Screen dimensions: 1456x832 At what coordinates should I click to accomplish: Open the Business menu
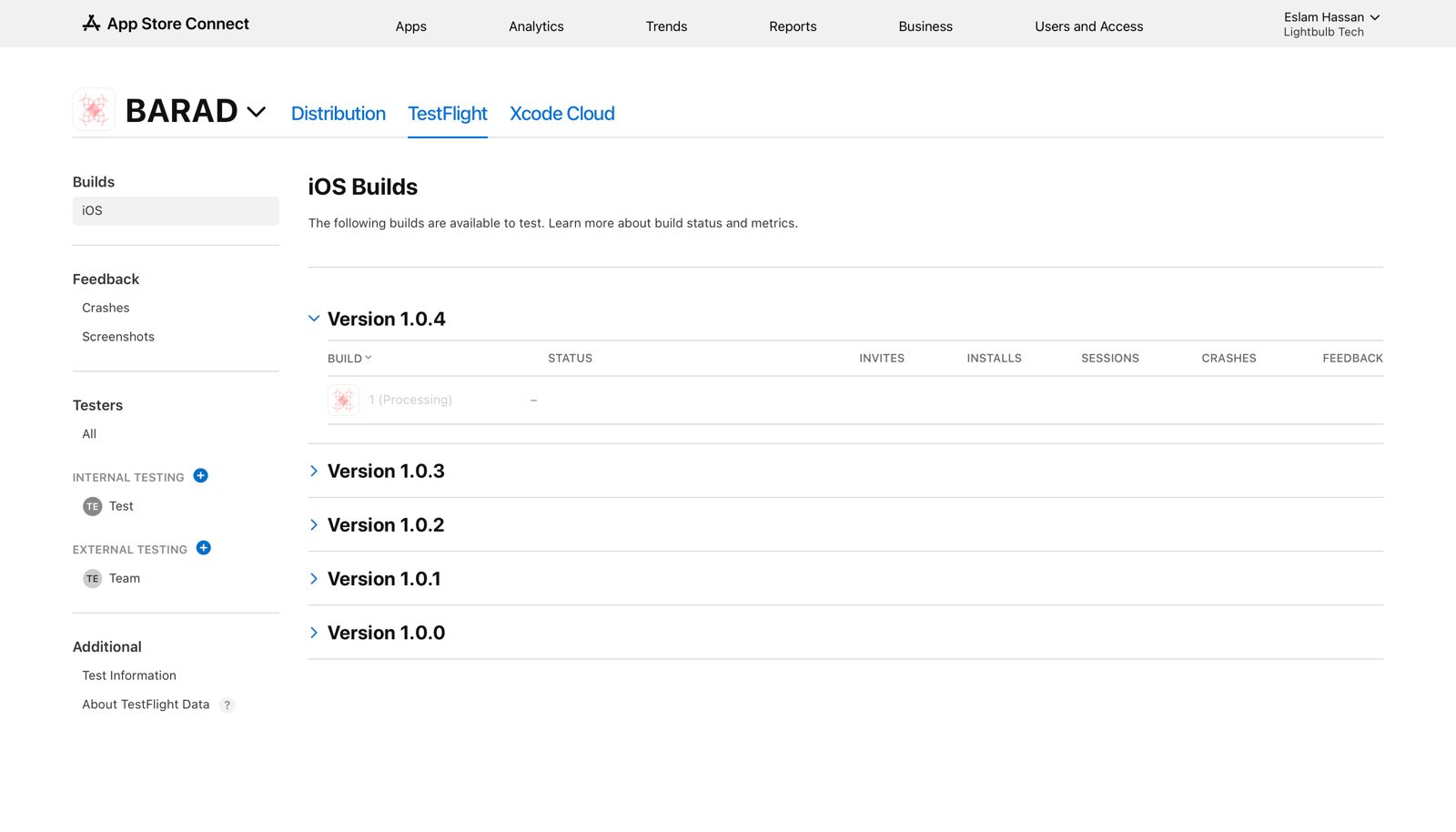pos(925,26)
